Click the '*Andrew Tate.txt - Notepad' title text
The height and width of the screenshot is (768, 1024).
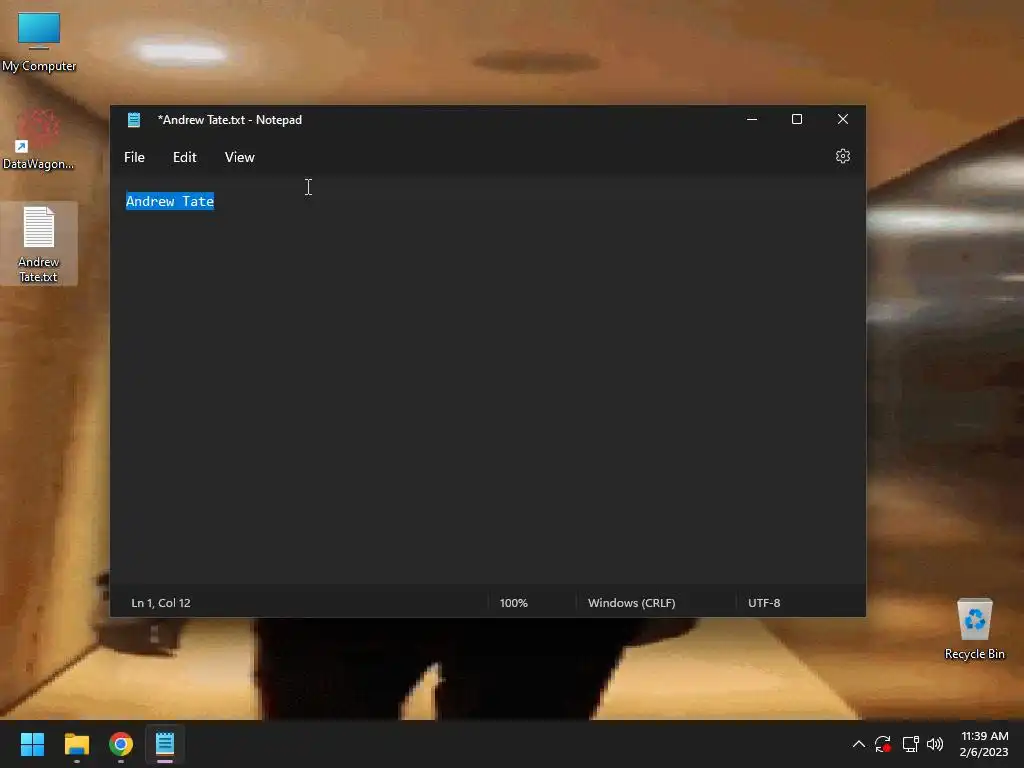coord(230,120)
